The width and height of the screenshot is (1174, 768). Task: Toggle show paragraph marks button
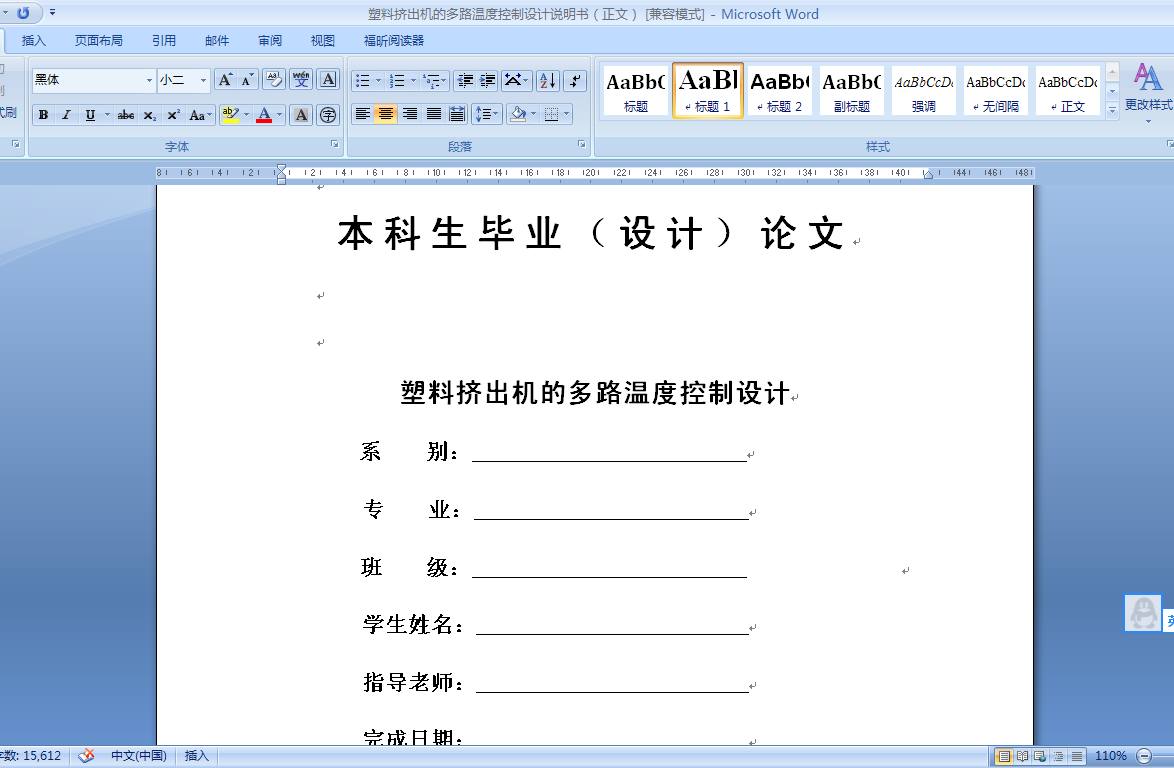click(575, 80)
